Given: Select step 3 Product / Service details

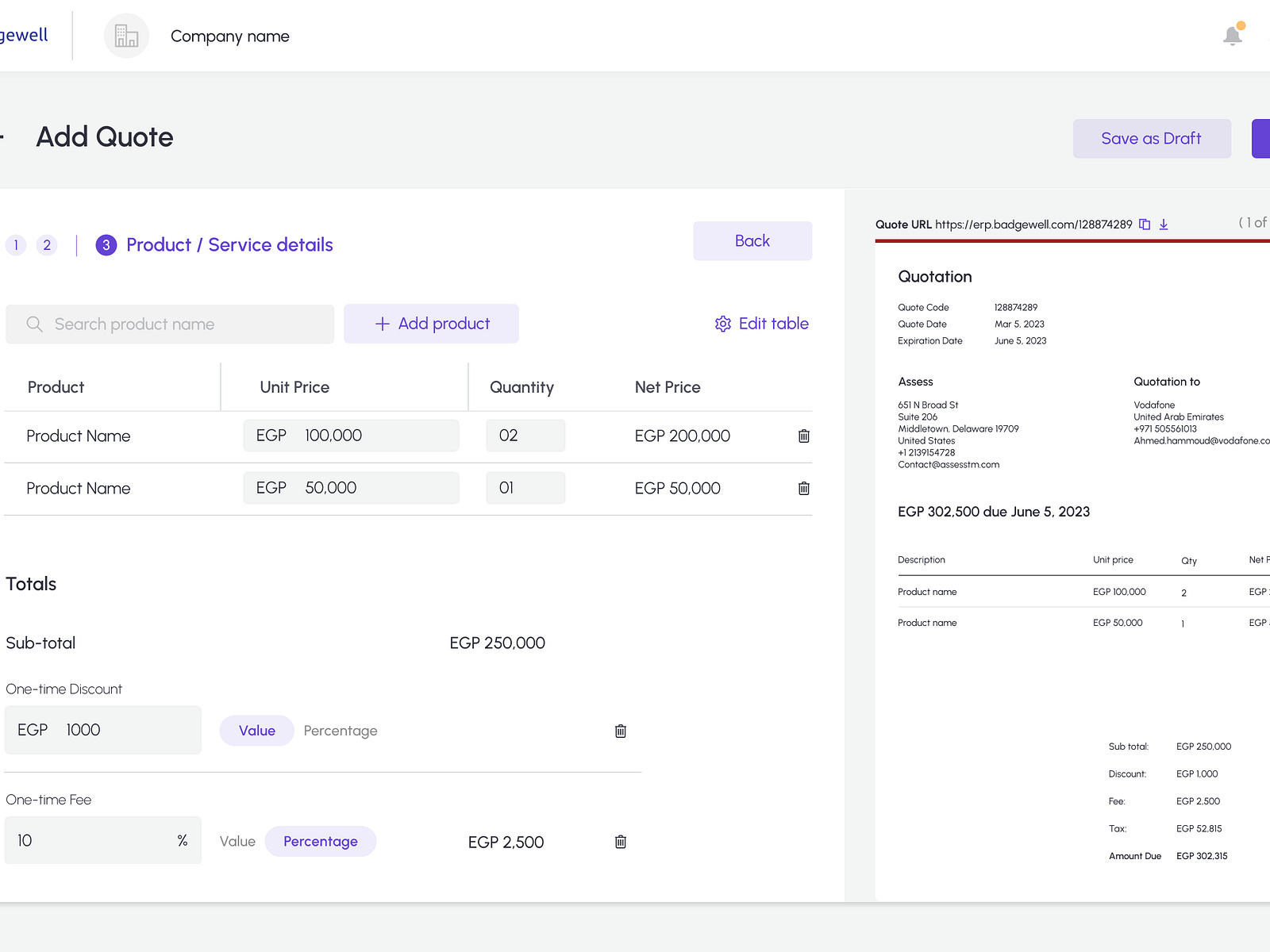Looking at the screenshot, I should pyautogui.click(x=214, y=245).
